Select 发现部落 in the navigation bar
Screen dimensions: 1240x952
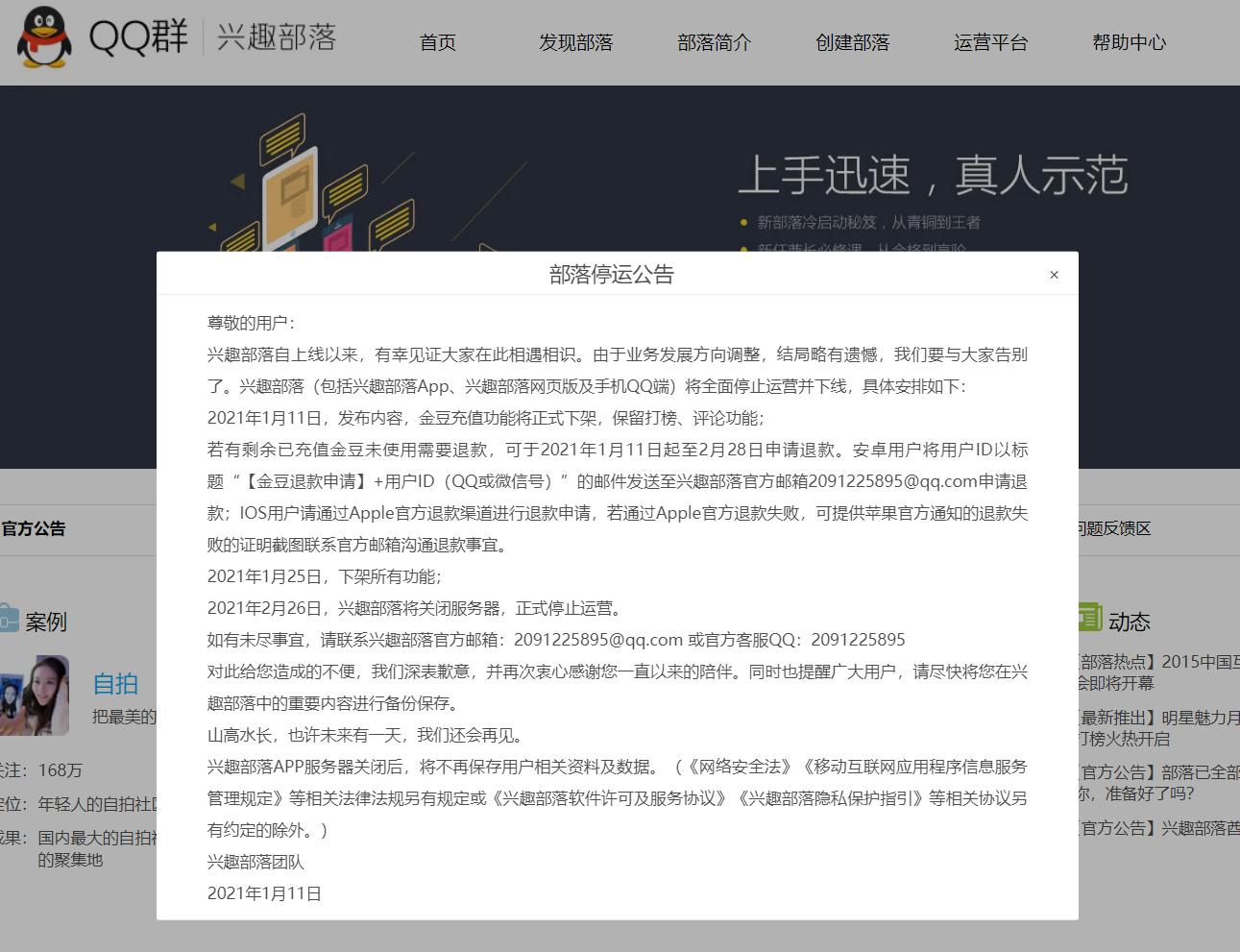pyautogui.click(x=575, y=42)
